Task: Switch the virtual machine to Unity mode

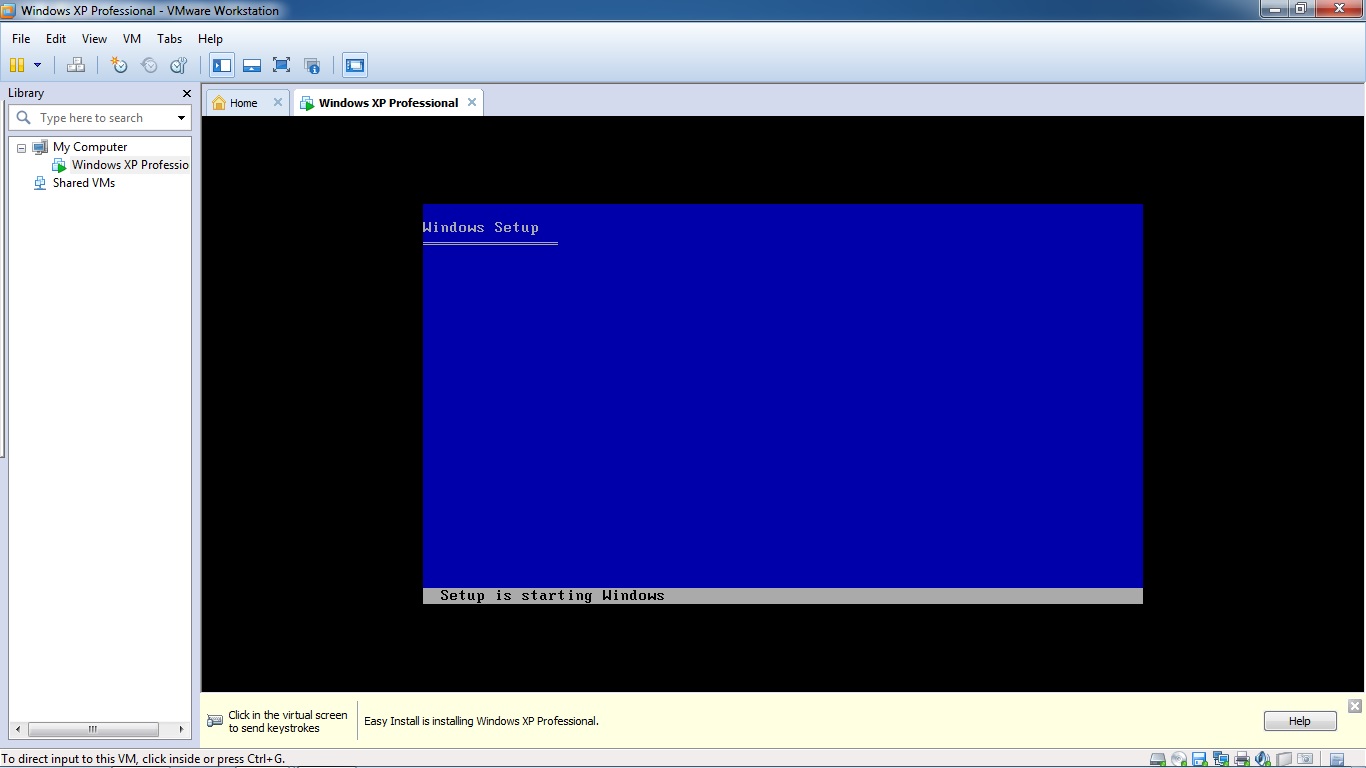Action: (312, 64)
